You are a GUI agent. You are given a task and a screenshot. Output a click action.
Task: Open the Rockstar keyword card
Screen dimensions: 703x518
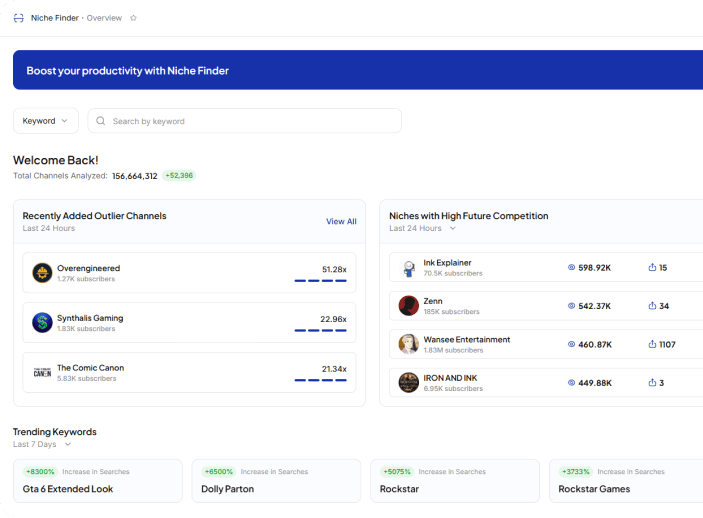coord(455,481)
